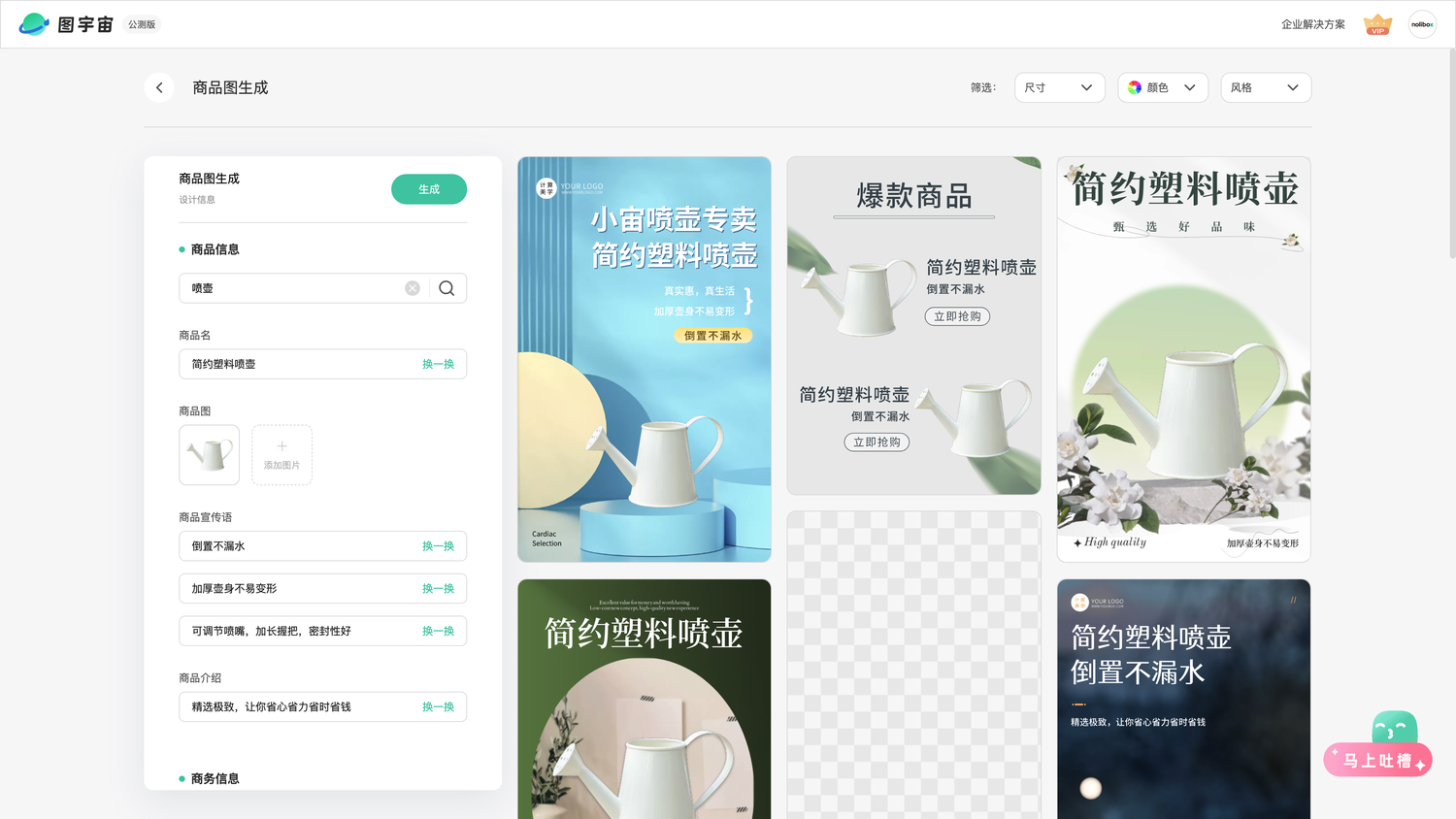This screenshot has width=1456, height=819.
Task: Click 换一换 for 商品名 field
Action: point(438,364)
